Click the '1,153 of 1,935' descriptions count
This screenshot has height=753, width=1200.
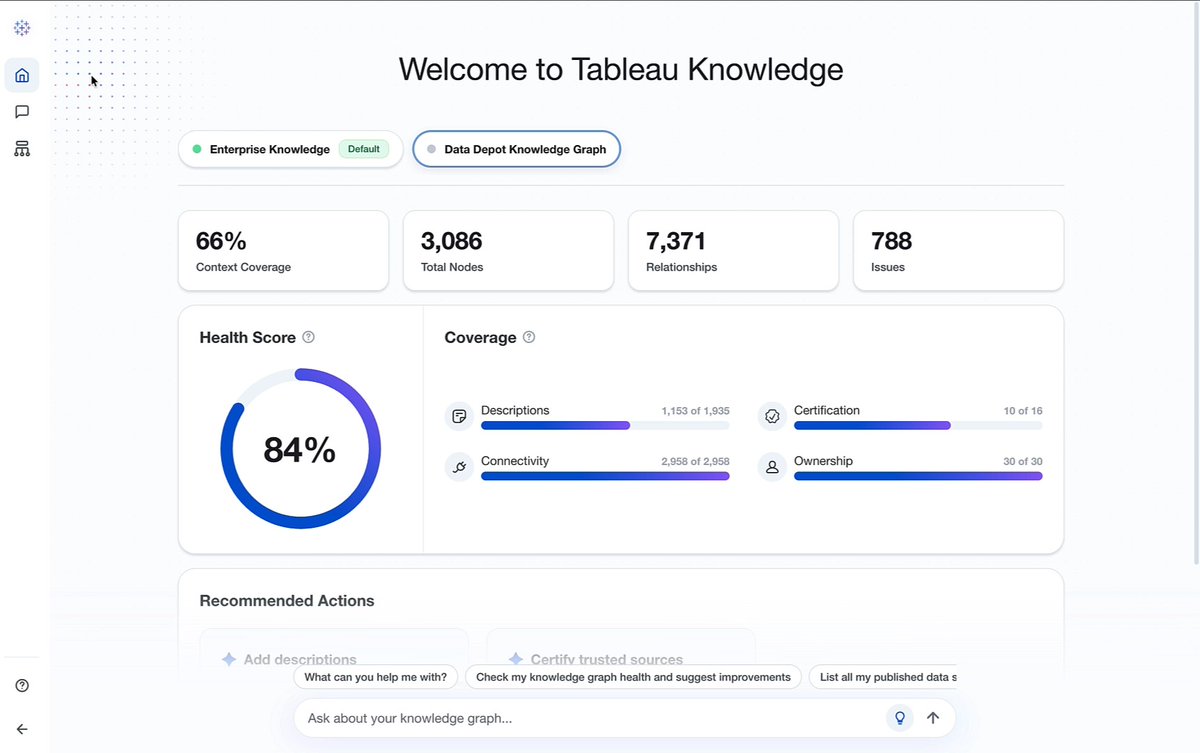695,411
